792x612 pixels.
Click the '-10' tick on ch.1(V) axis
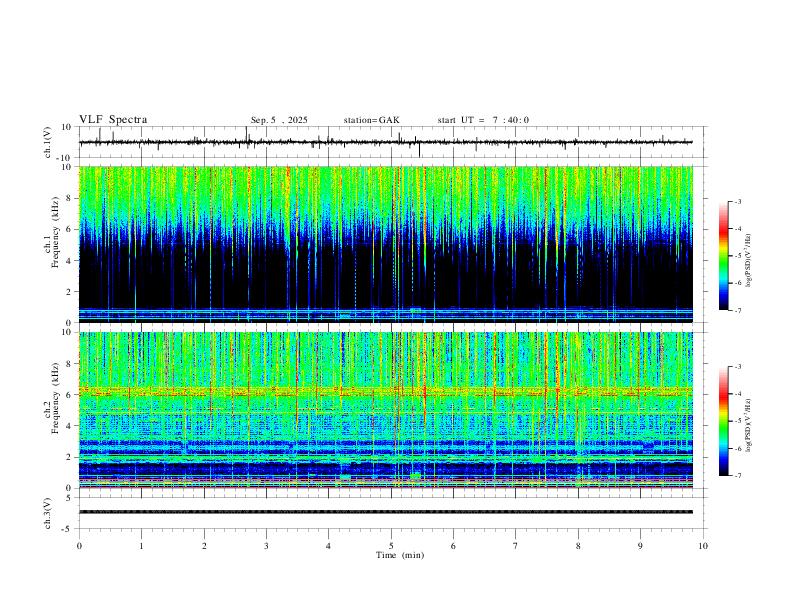click(x=64, y=158)
